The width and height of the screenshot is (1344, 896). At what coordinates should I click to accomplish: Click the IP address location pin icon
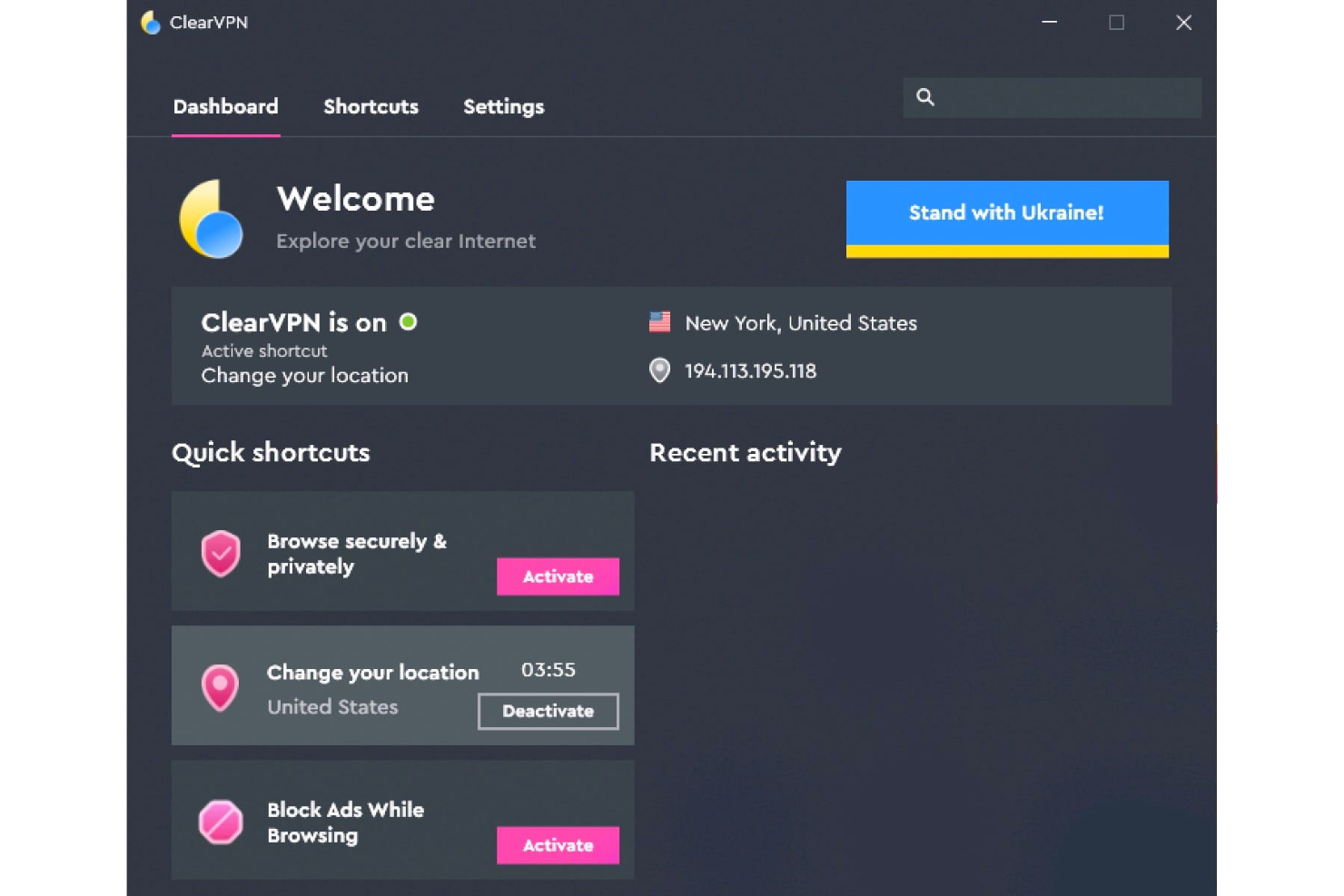tap(659, 370)
